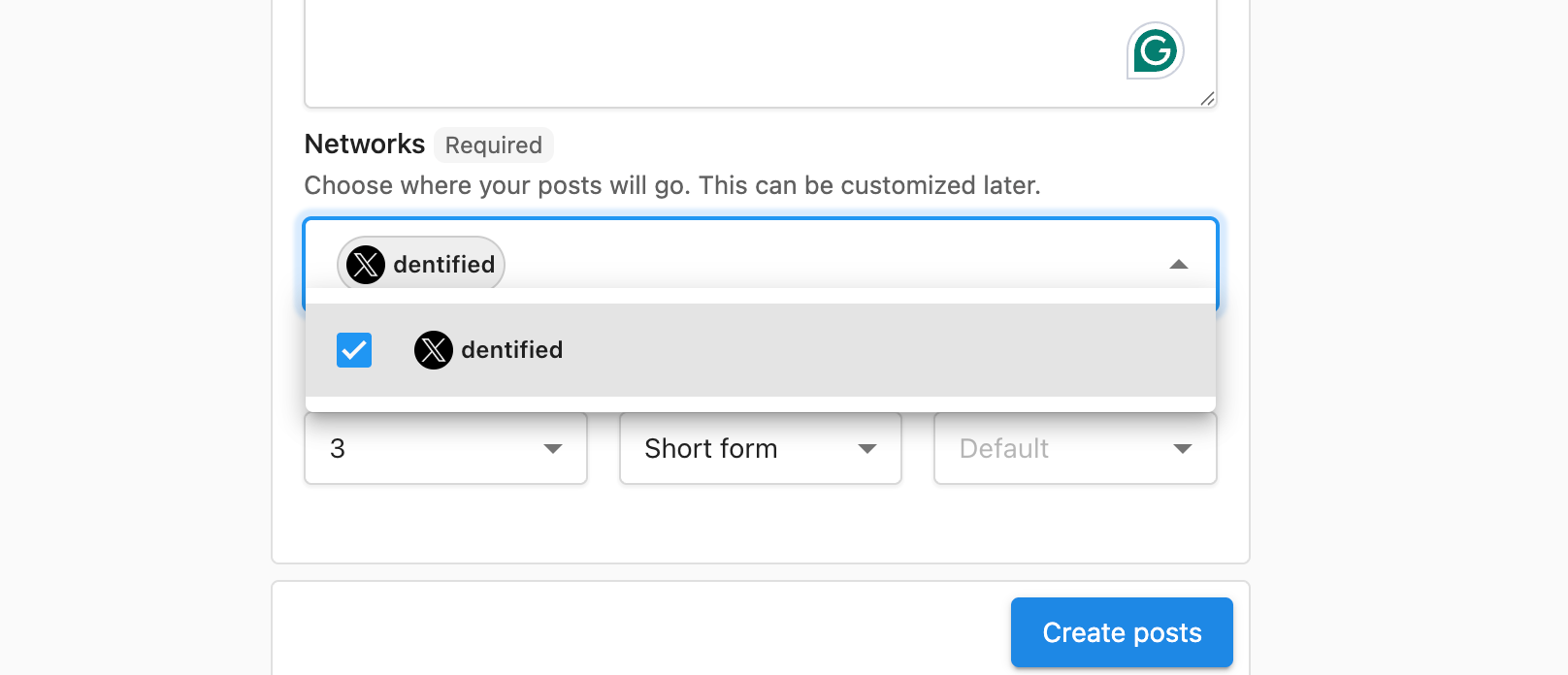Click the 'Choose where your posts will go' text

672,185
